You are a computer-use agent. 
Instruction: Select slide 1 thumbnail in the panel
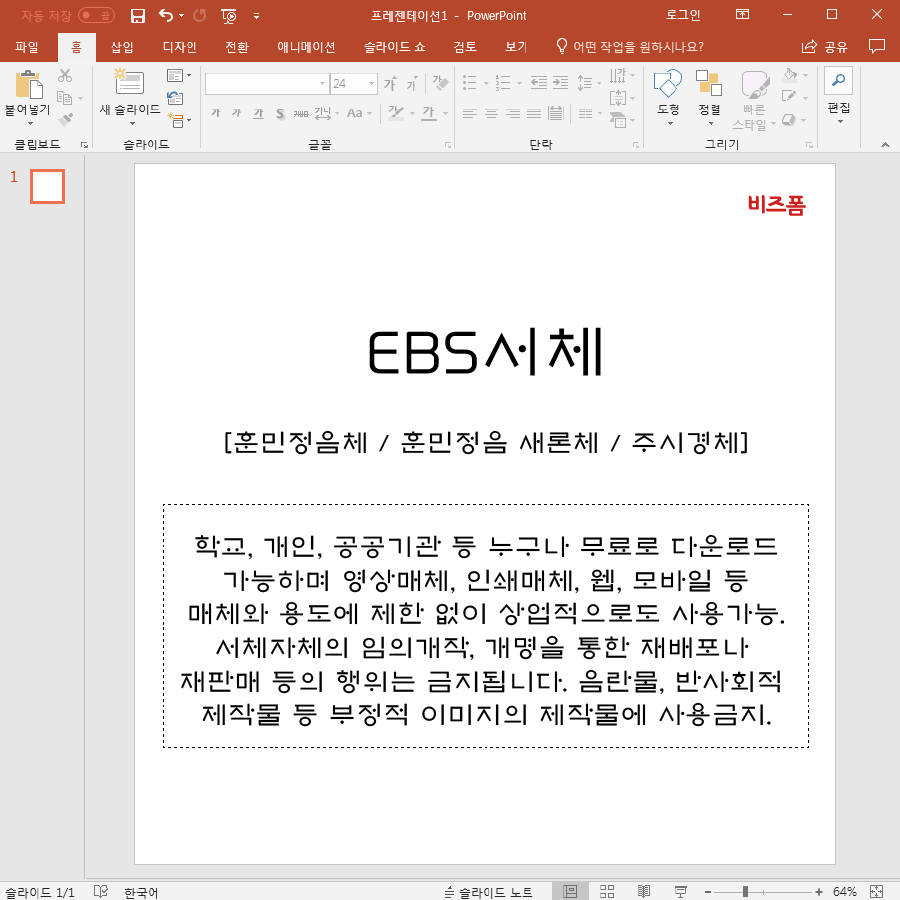click(x=47, y=186)
